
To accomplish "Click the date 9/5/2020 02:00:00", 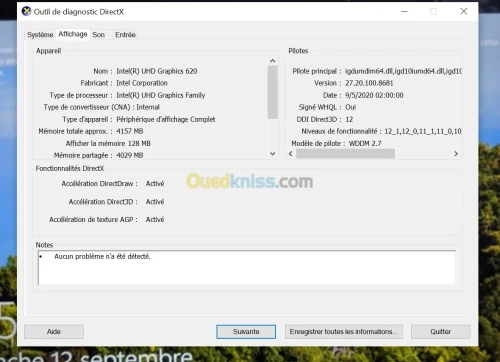I will pyautogui.click(x=374, y=95).
